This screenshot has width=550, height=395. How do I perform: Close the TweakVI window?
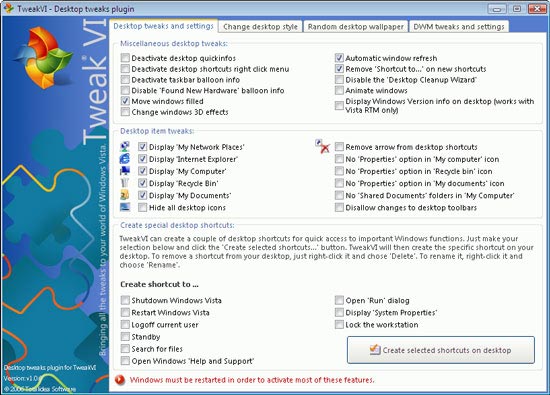537,8
